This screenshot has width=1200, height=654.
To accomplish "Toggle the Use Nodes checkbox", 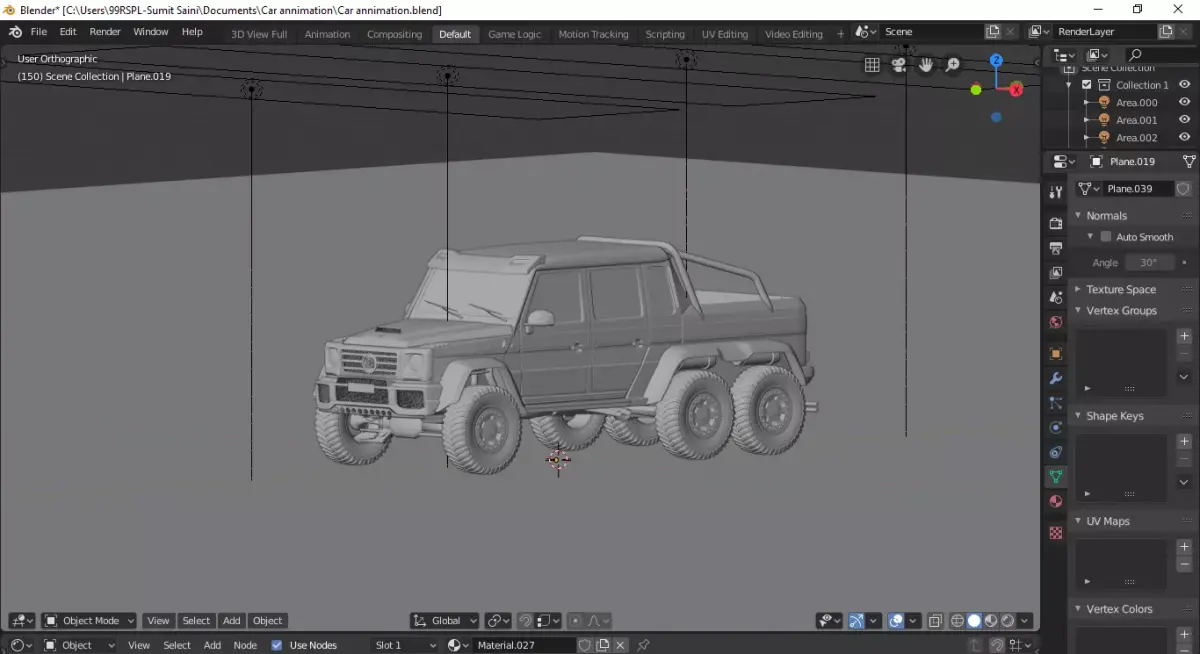I will 277,645.
